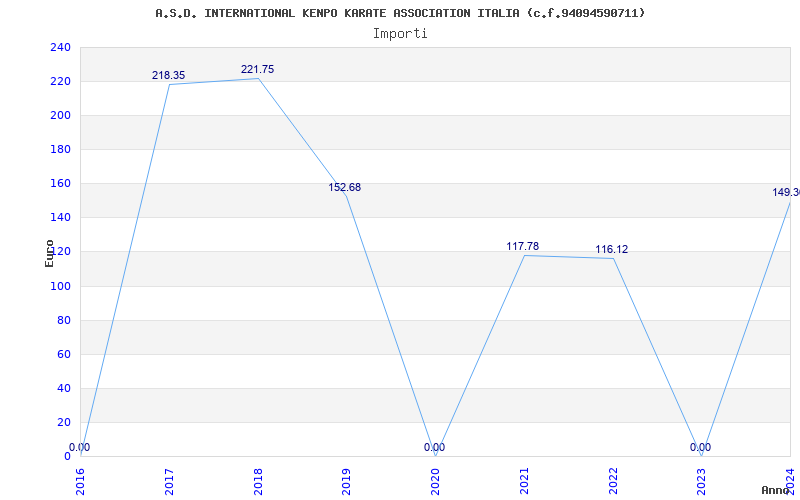Click x-axis year 2019
This screenshot has width=800, height=500.
pos(347,481)
